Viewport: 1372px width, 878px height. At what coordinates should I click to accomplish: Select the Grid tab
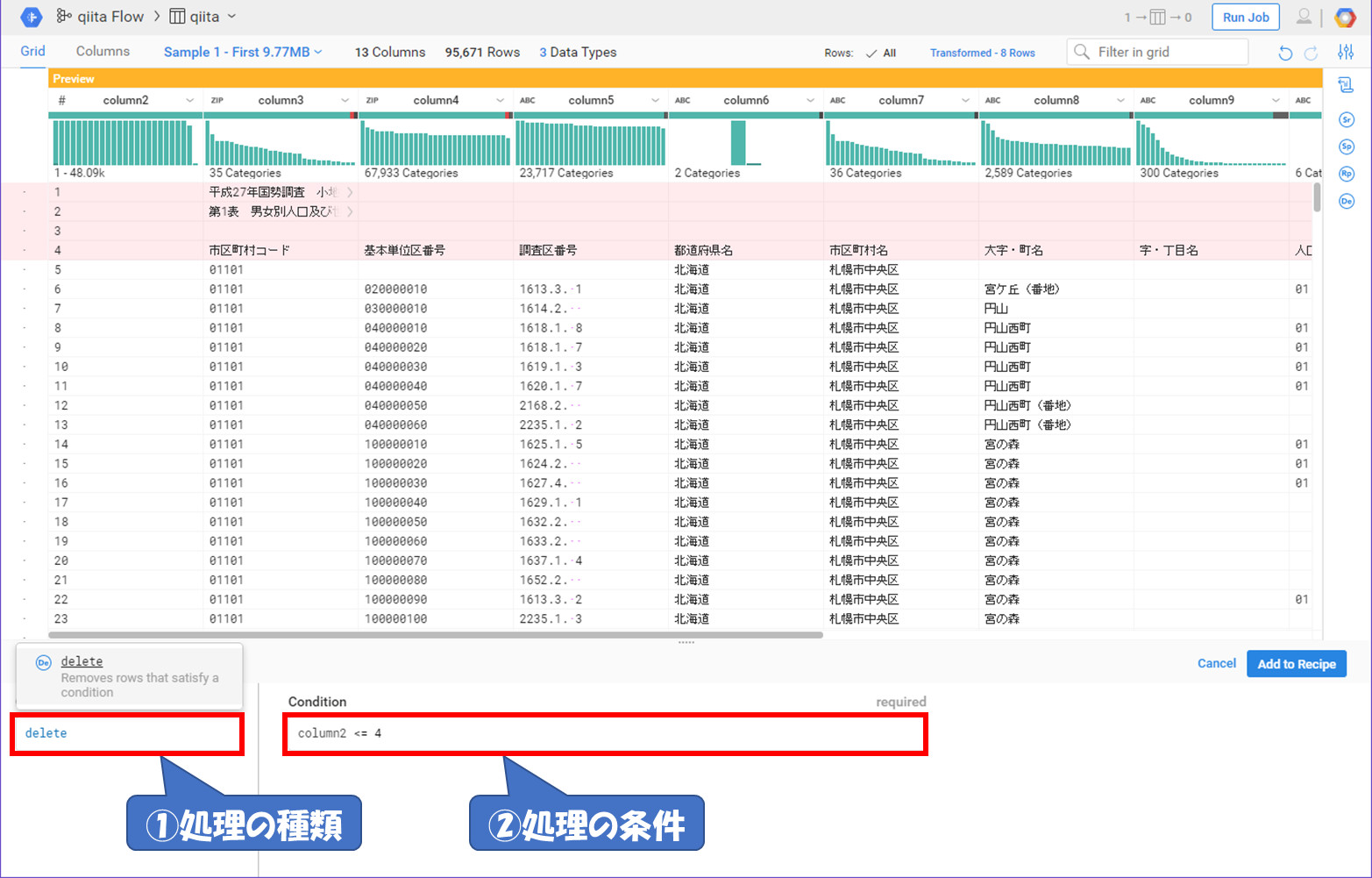coord(32,52)
